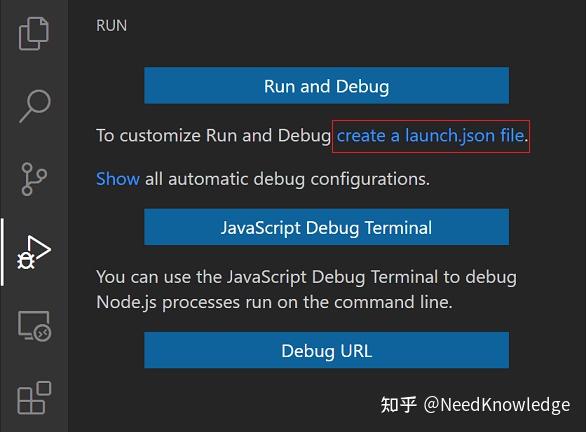The height and width of the screenshot is (432, 586).
Task: Launch the JavaScript Debug Terminal button
Action: point(326,227)
